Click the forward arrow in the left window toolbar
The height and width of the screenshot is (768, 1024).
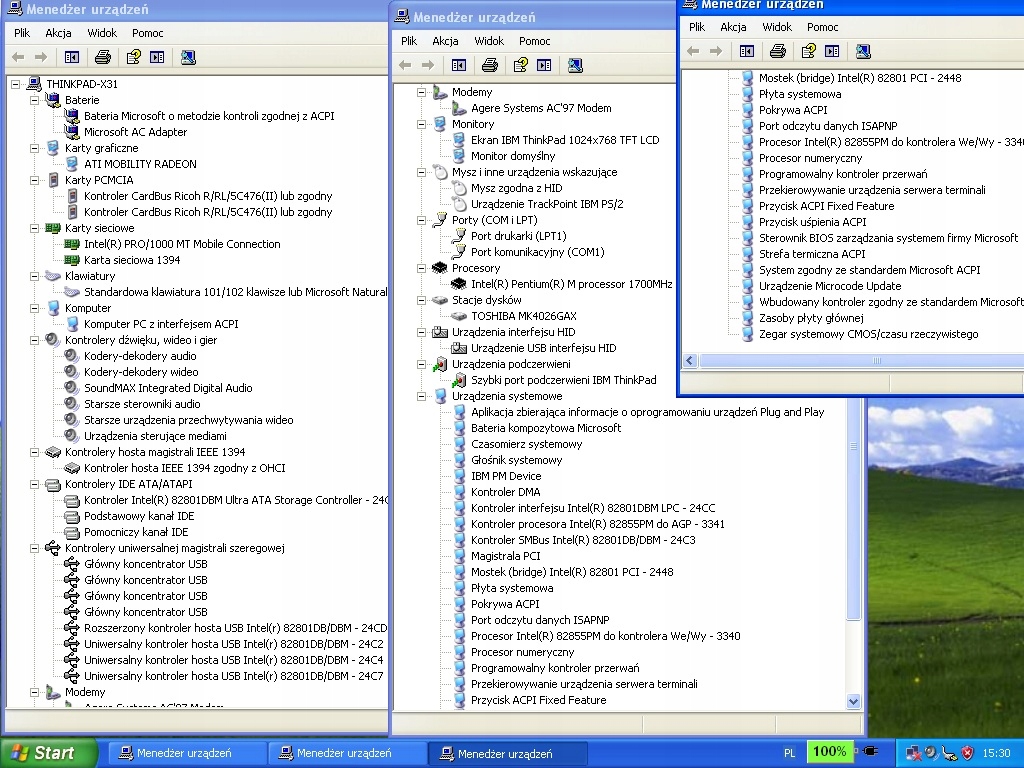point(41,57)
